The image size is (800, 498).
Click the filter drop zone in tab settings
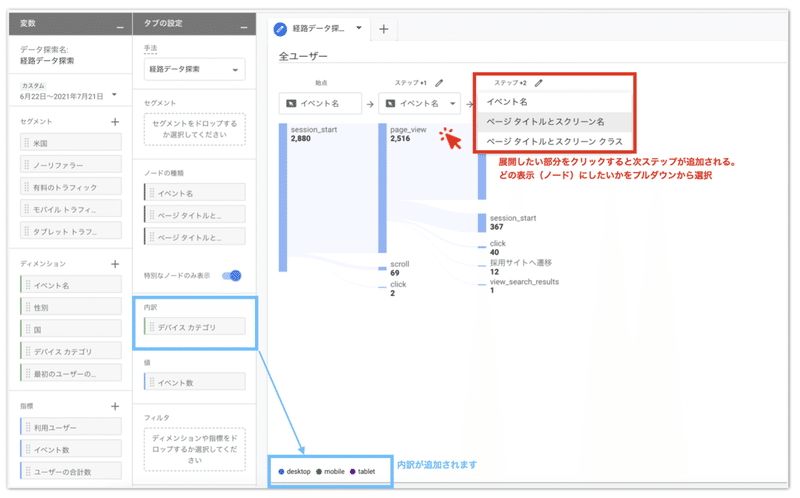[x=194, y=449]
